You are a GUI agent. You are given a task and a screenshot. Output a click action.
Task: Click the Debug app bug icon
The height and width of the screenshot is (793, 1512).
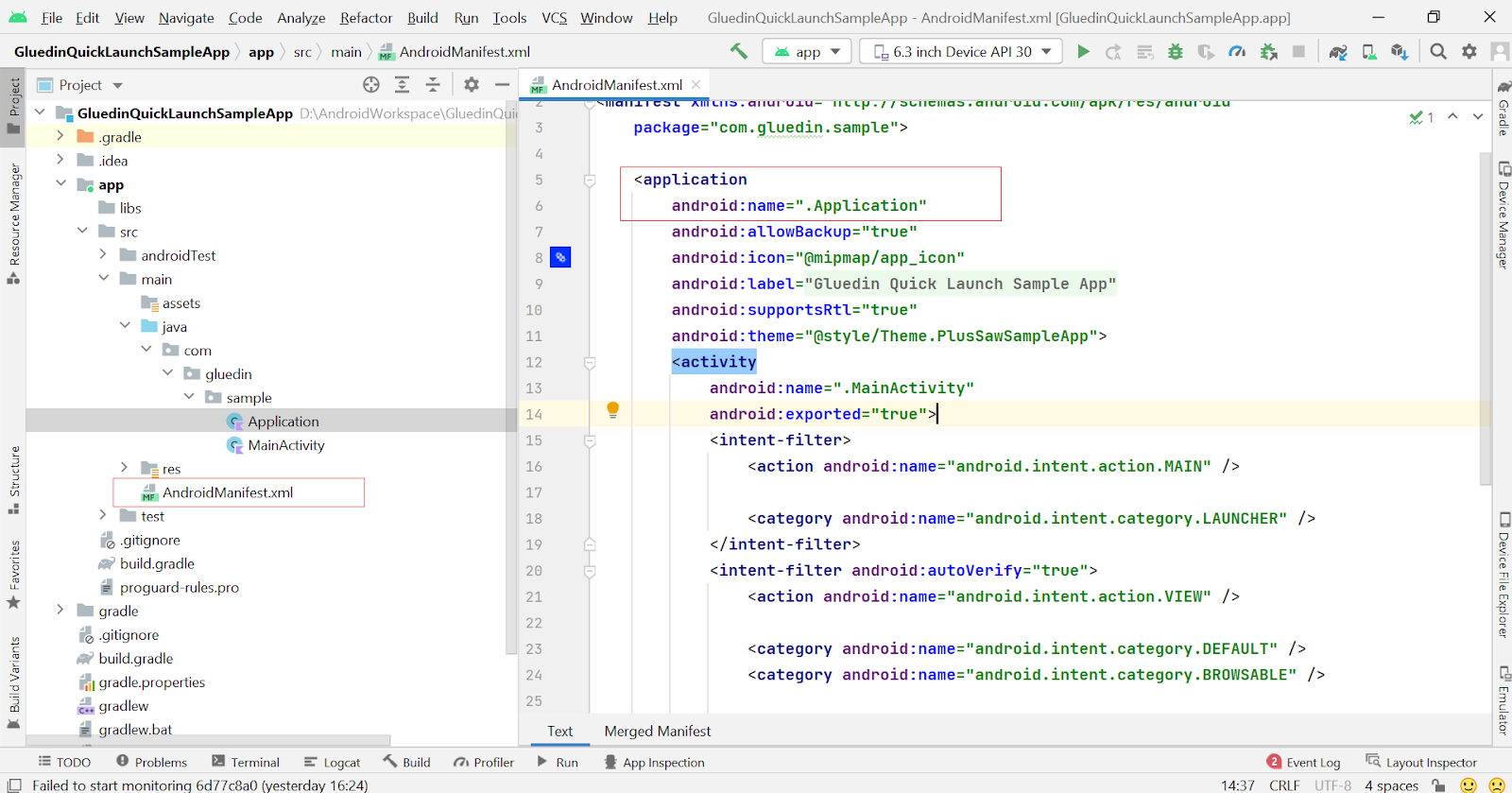(x=1176, y=52)
